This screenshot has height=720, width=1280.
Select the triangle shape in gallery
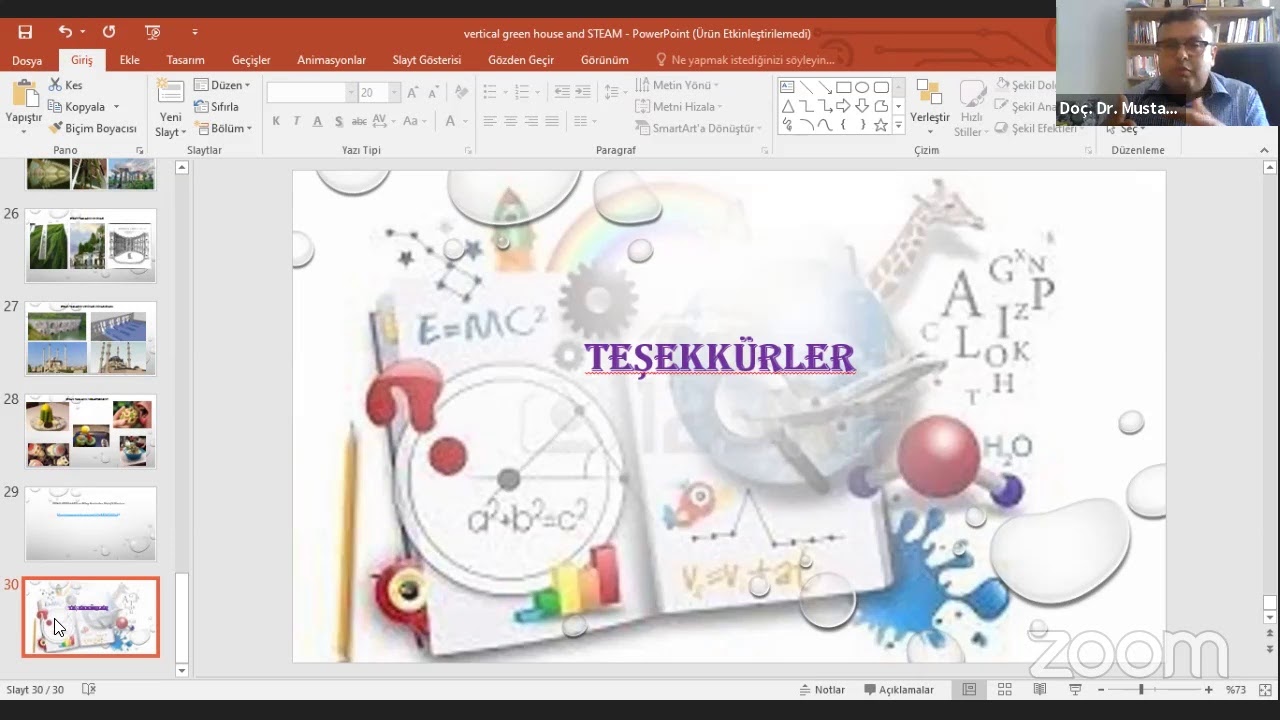(787, 106)
